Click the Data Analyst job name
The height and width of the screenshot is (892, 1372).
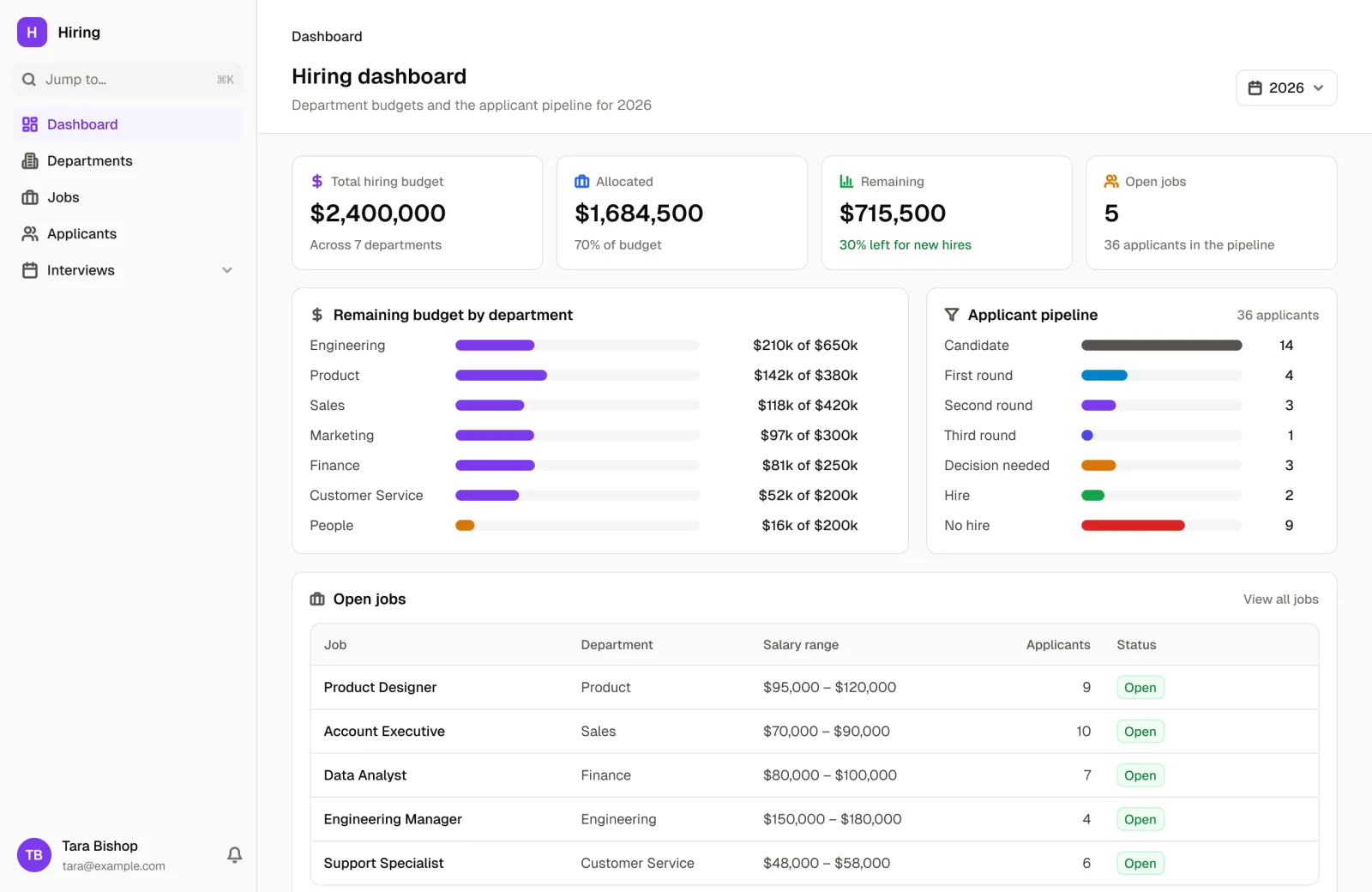[365, 775]
